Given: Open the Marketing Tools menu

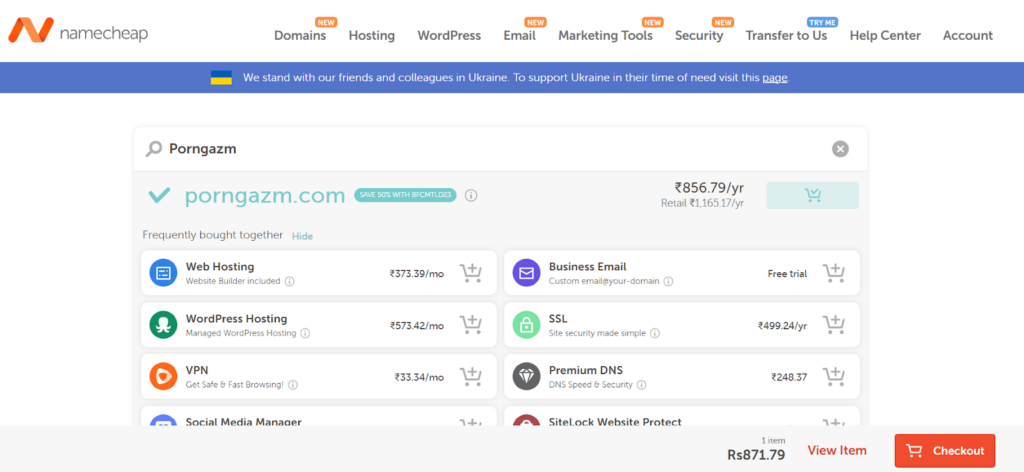Looking at the screenshot, I should 605,35.
